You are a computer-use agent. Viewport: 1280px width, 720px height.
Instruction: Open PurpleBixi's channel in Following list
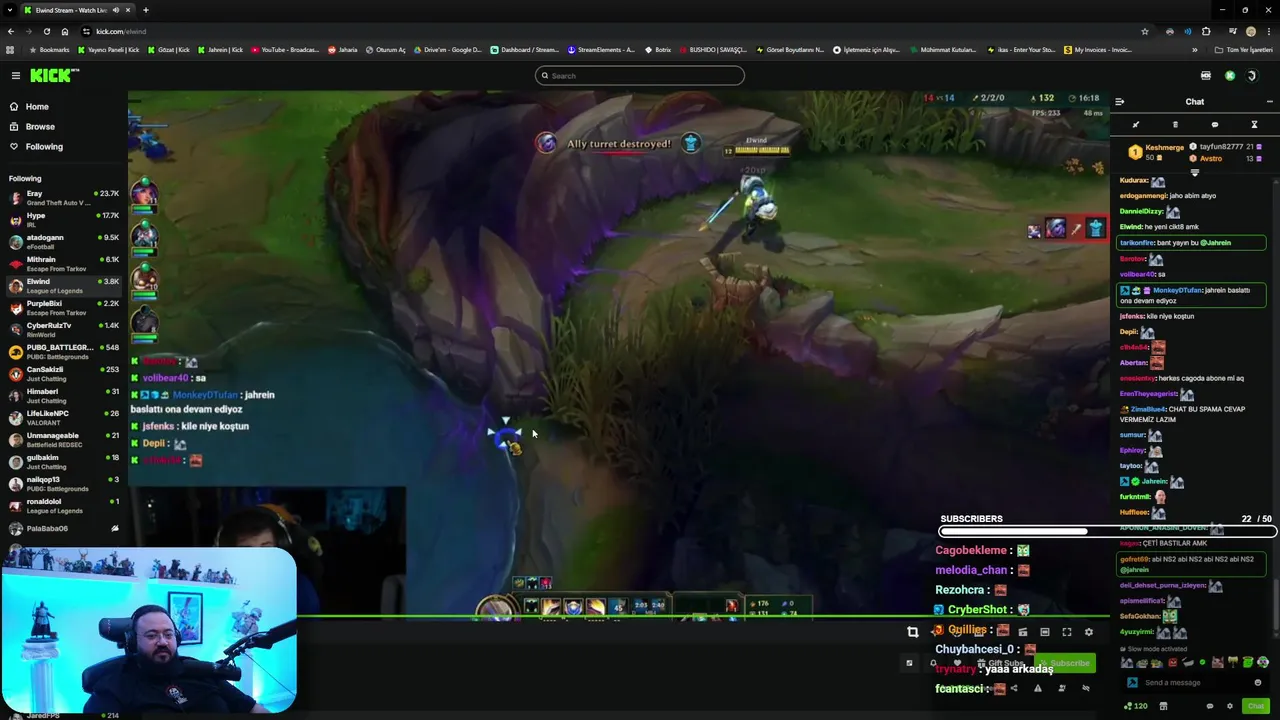click(63, 308)
